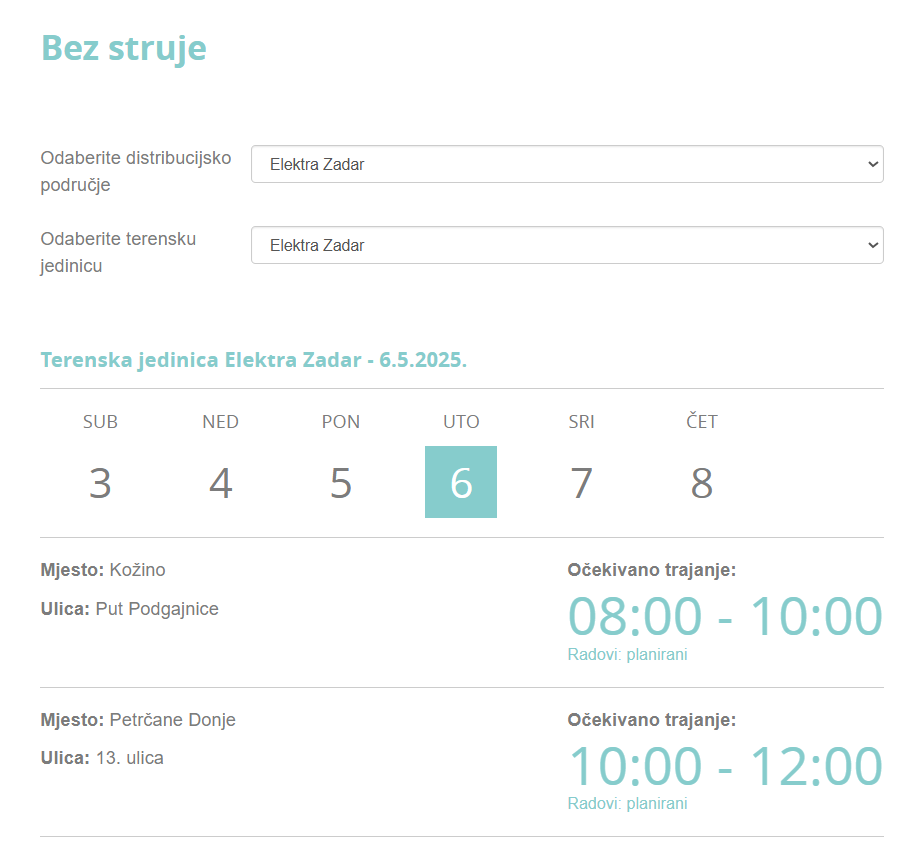Click the 10:00 - 12:00 time range

[x=725, y=766]
